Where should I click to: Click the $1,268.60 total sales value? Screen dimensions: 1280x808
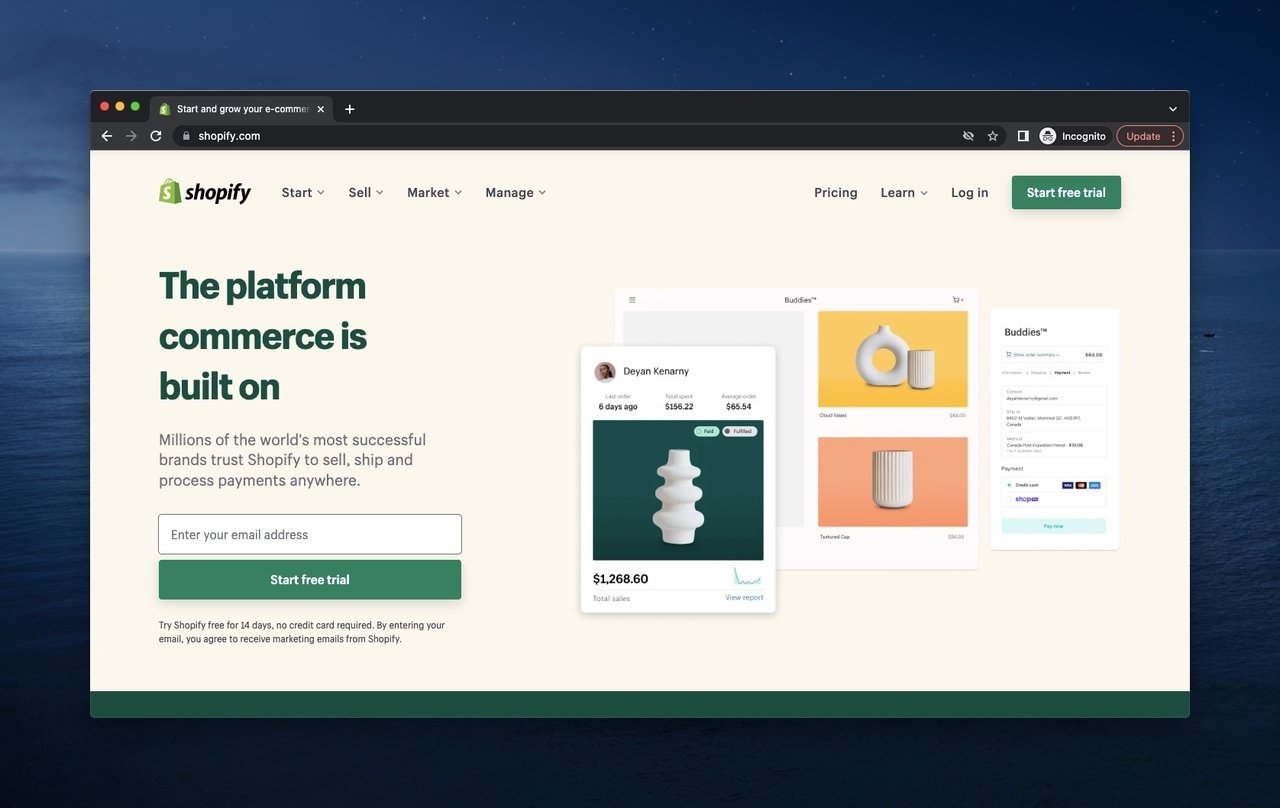click(x=620, y=579)
